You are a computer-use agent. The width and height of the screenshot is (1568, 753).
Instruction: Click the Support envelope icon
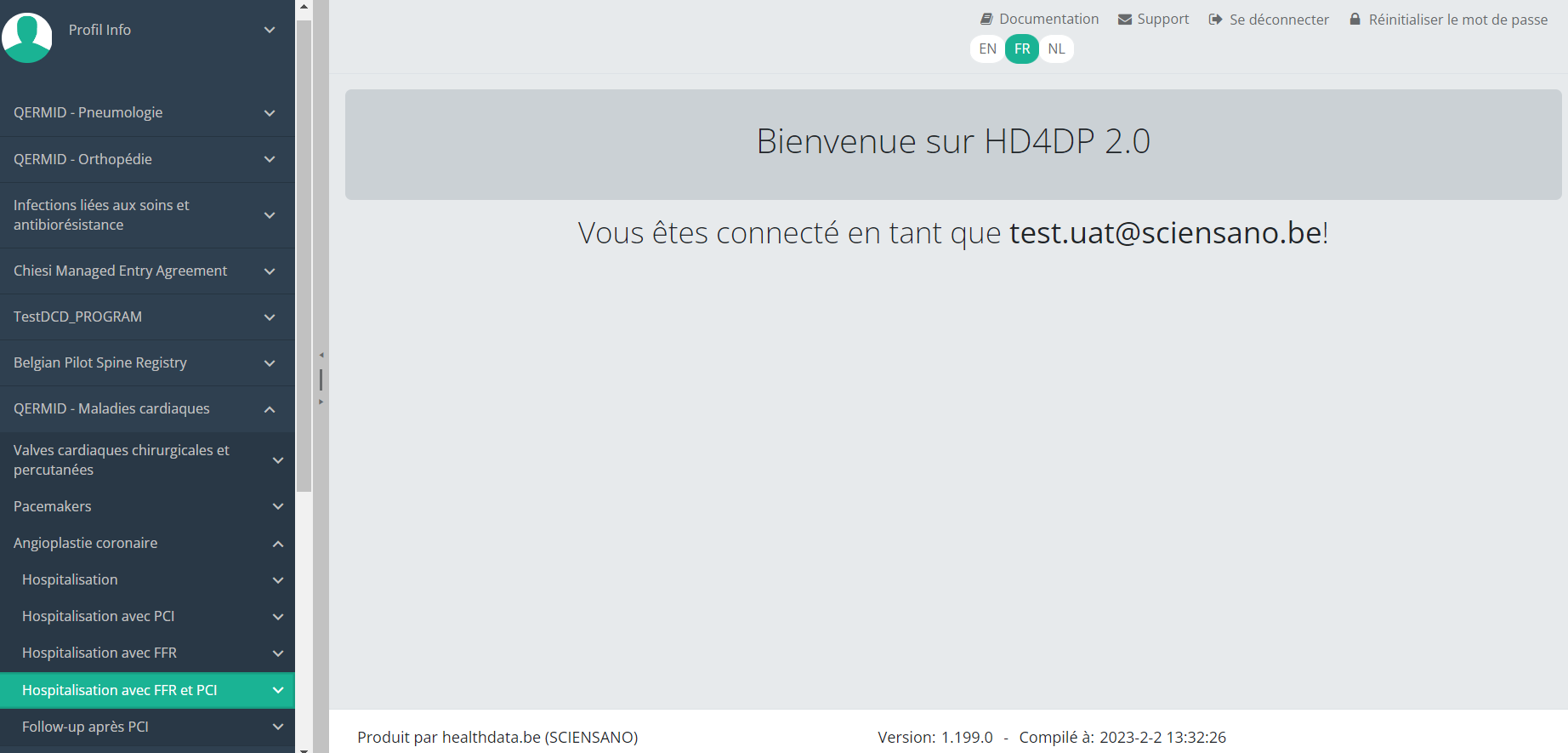pyautogui.click(x=1124, y=19)
